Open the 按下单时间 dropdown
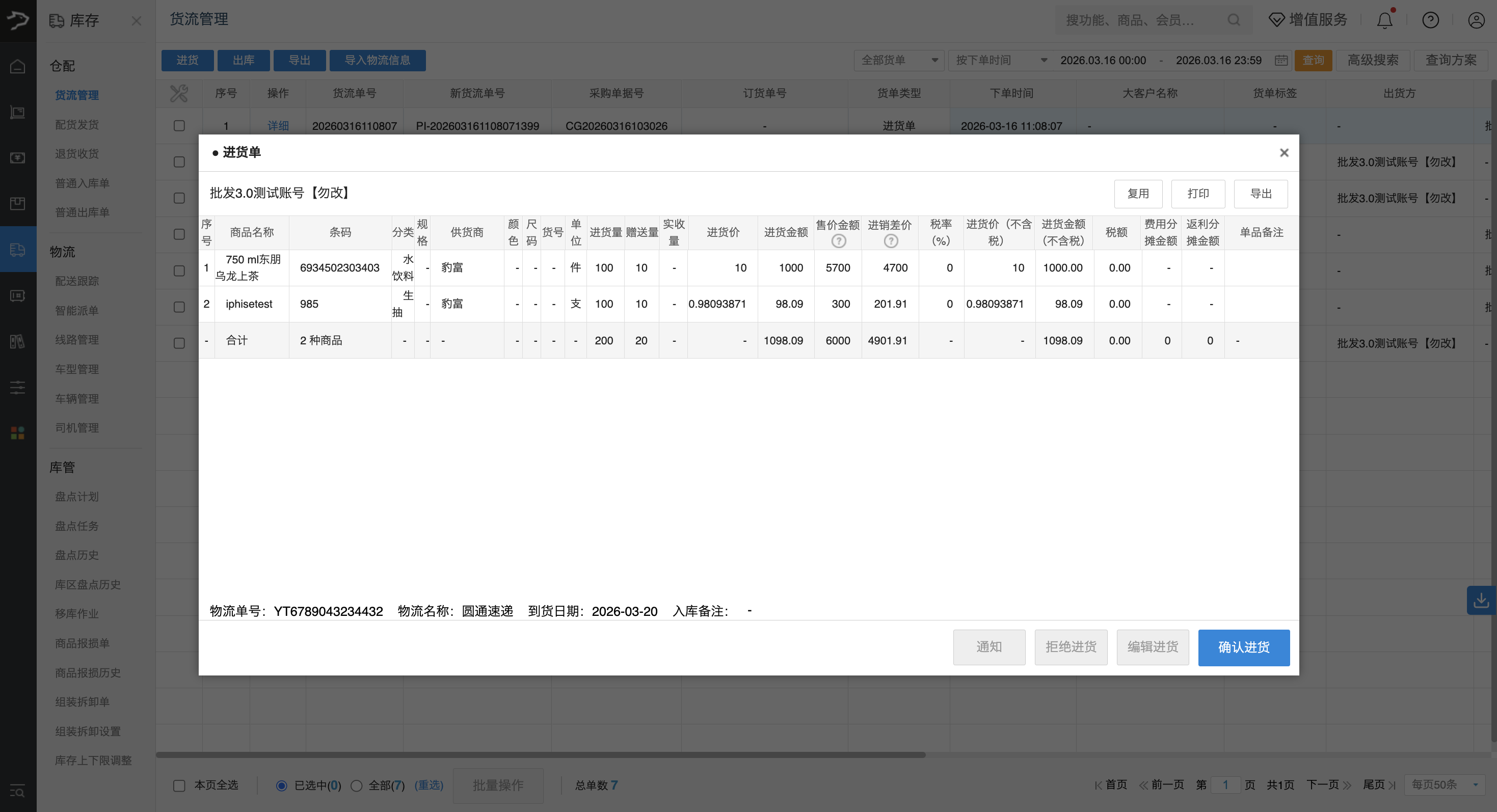This screenshot has width=1497, height=812. pos(1001,61)
